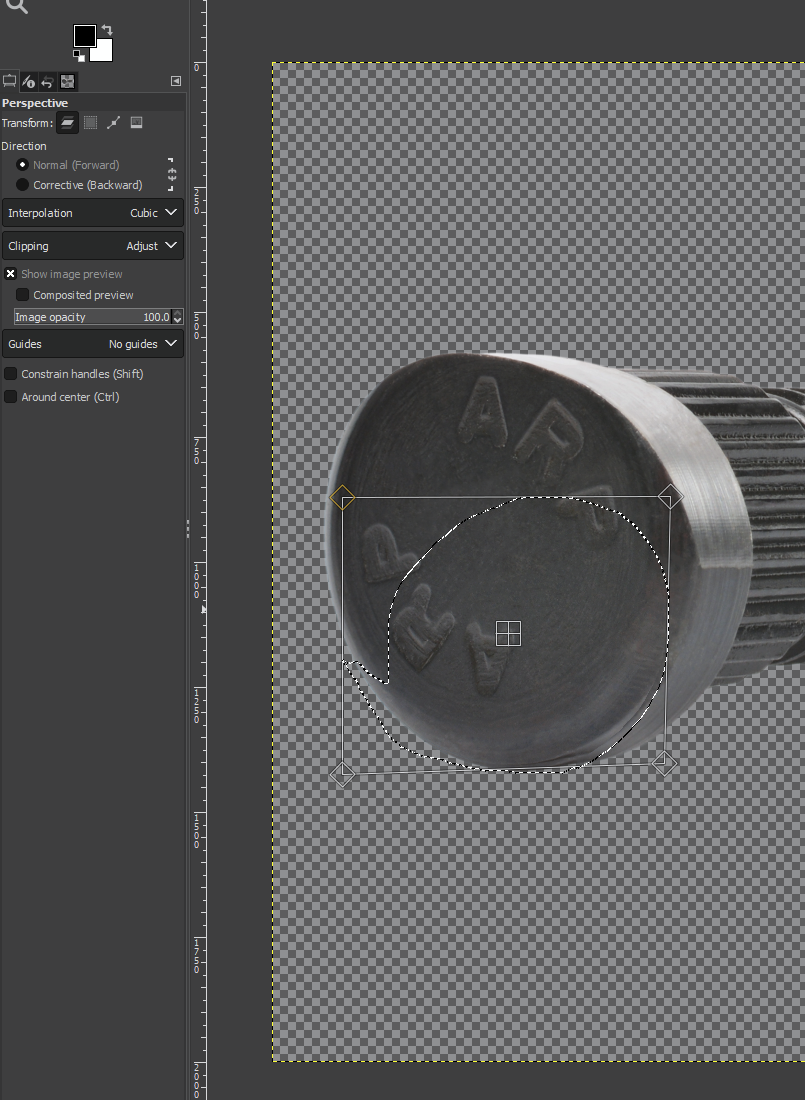Image resolution: width=805 pixels, height=1100 pixels.
Task: Open the Interpolation Cubic dropdown
Action: click(x=93, y=213)
